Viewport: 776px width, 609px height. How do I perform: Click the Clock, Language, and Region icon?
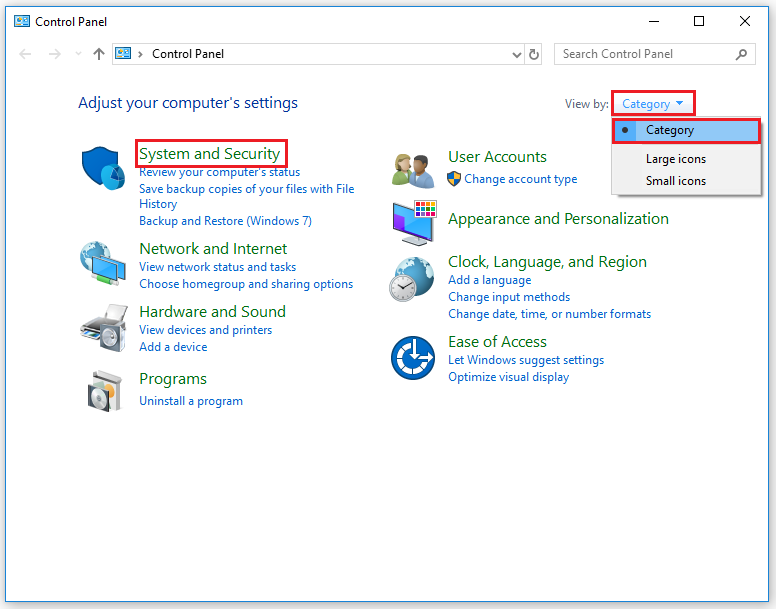(413, 279)
